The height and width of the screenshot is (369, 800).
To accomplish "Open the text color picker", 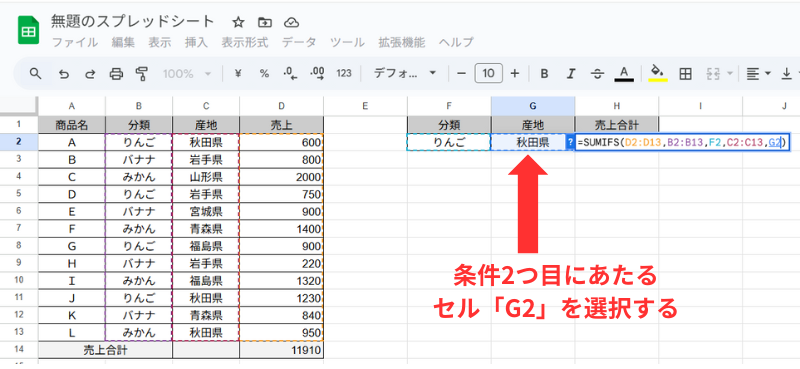I will click(624, 73).
